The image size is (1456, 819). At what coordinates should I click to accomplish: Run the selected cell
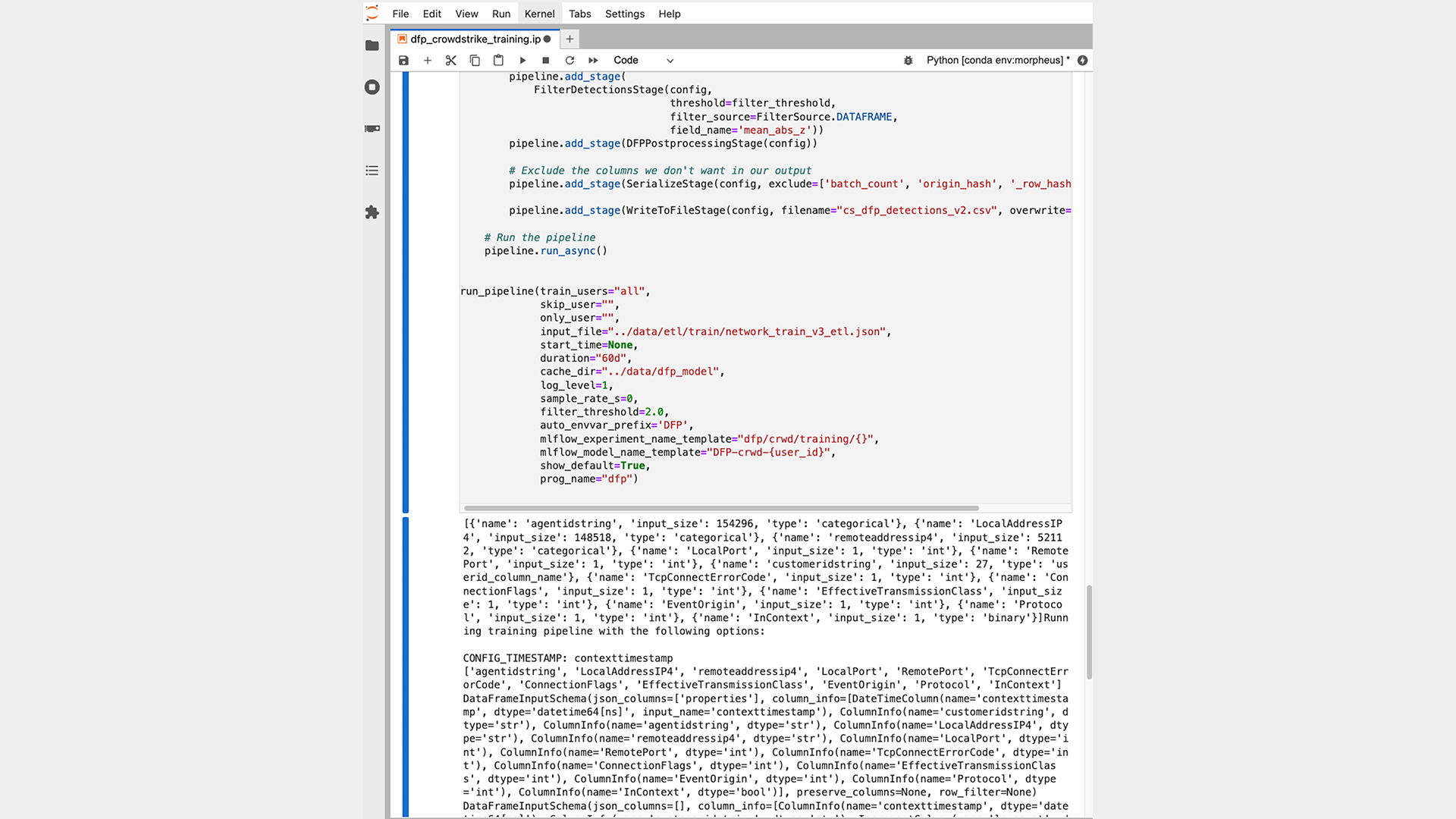tap(522, 61)
